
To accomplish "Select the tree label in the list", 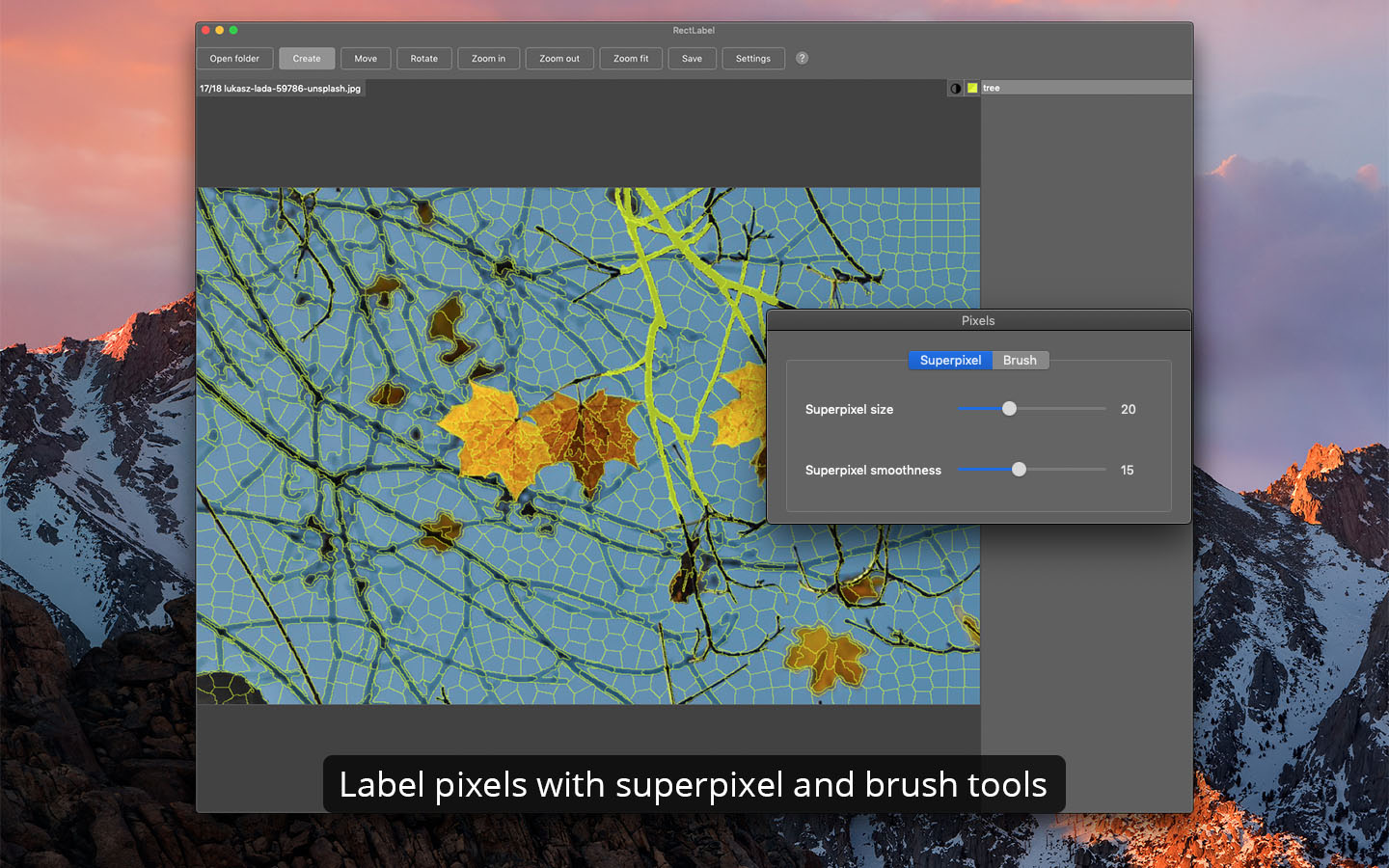I will coord(1080,88).
